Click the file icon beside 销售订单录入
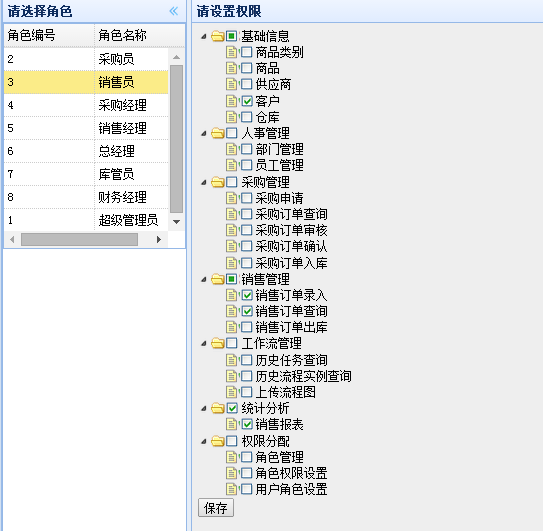Viewport: 543px width, 531px height. coord(231,295)
